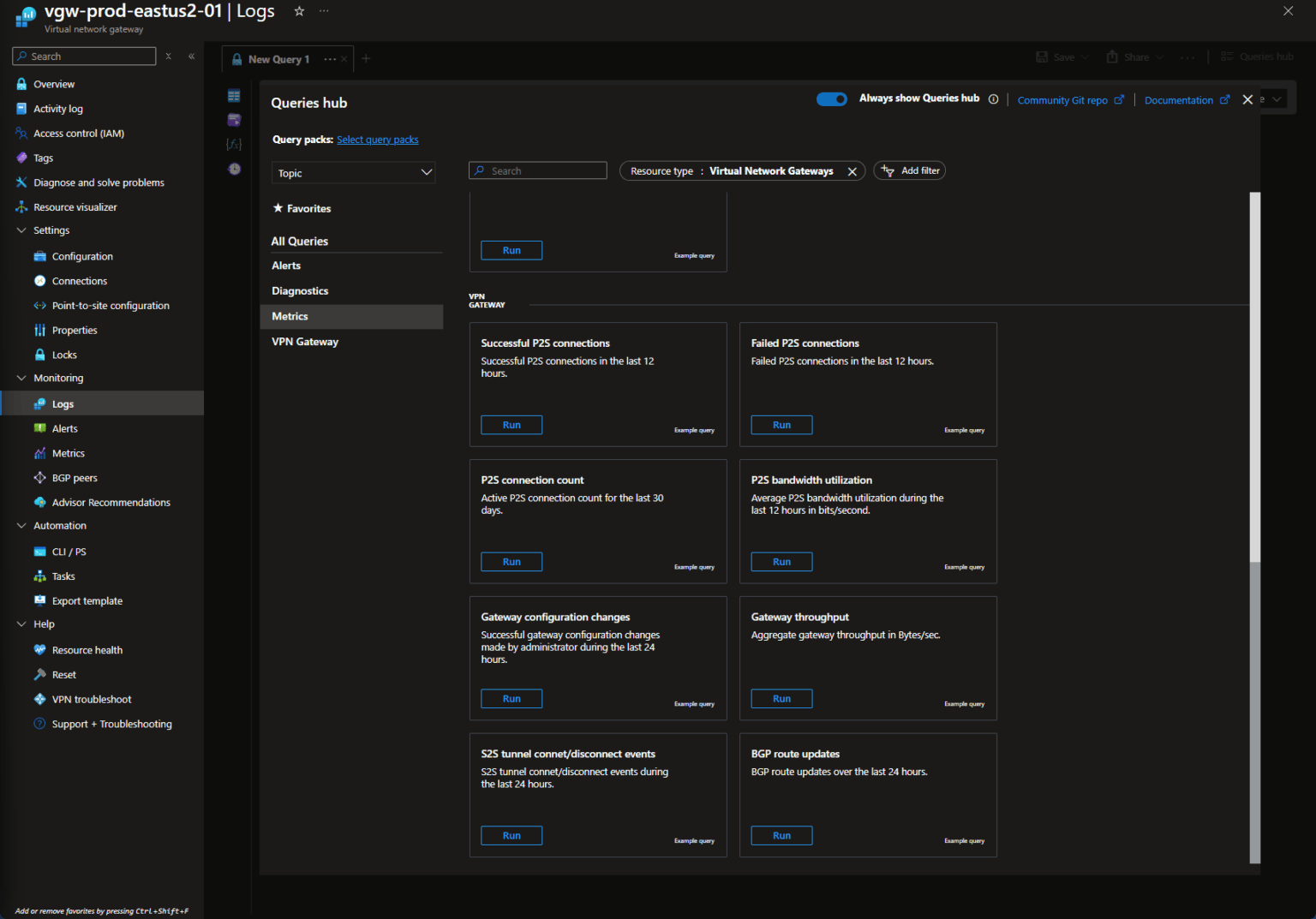Run the Successful P2S connections query
This screenshot has height=919, width=1316.
pos(511,425)
